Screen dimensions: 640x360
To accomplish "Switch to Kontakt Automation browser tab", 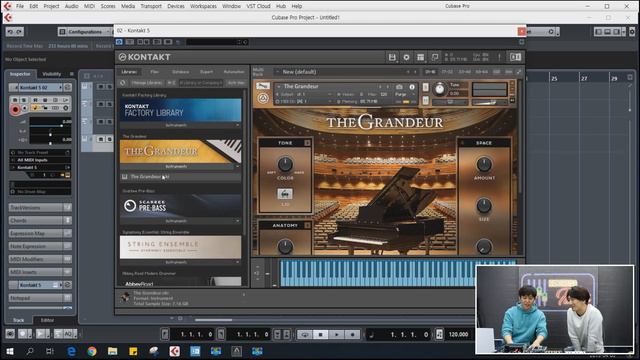I will (234, 72).
